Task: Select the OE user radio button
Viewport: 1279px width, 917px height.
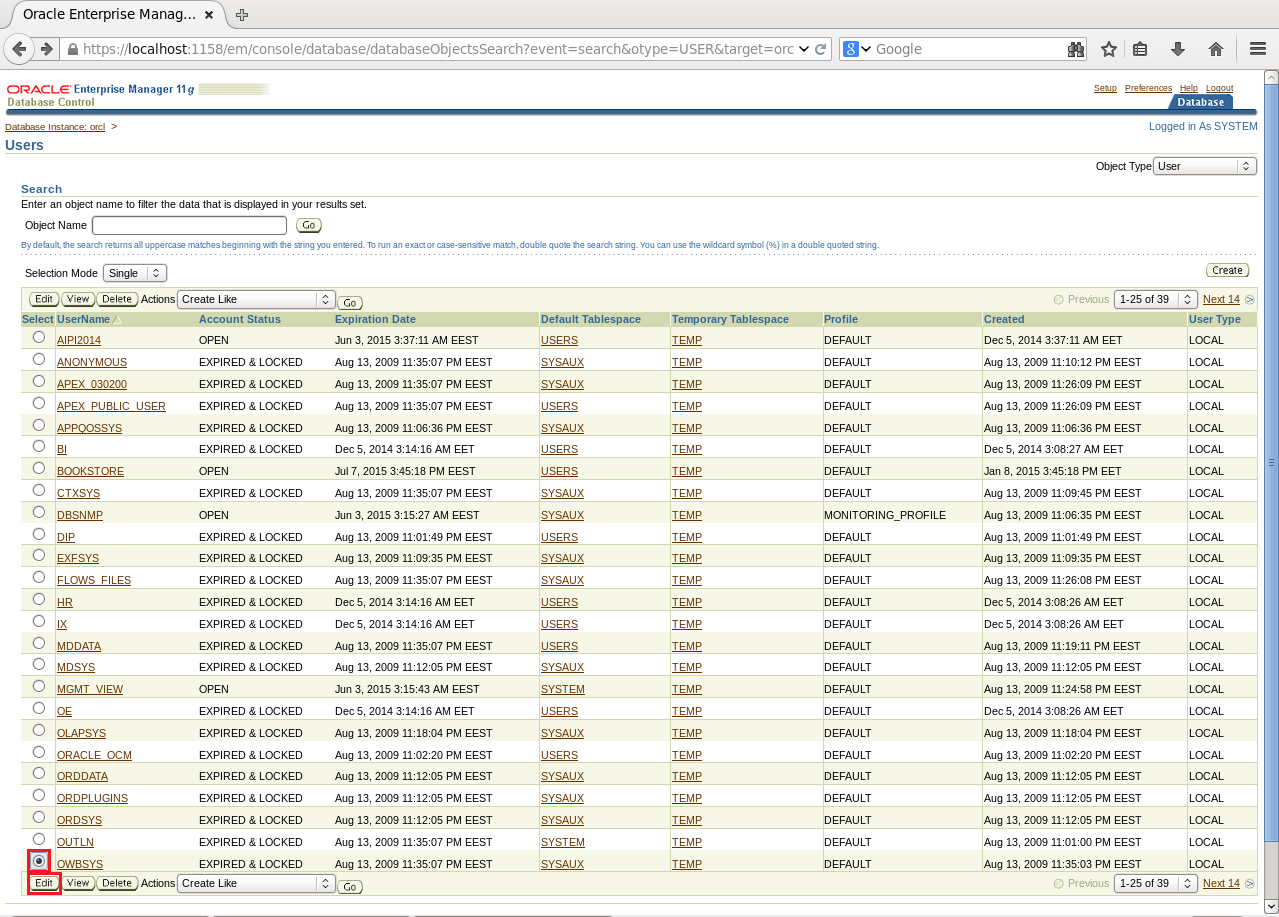Action: point(39,708)
